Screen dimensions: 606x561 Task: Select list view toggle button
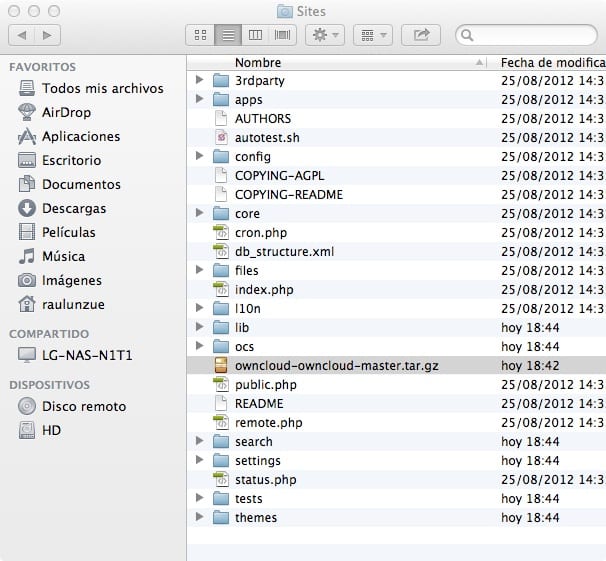point(227,35)
